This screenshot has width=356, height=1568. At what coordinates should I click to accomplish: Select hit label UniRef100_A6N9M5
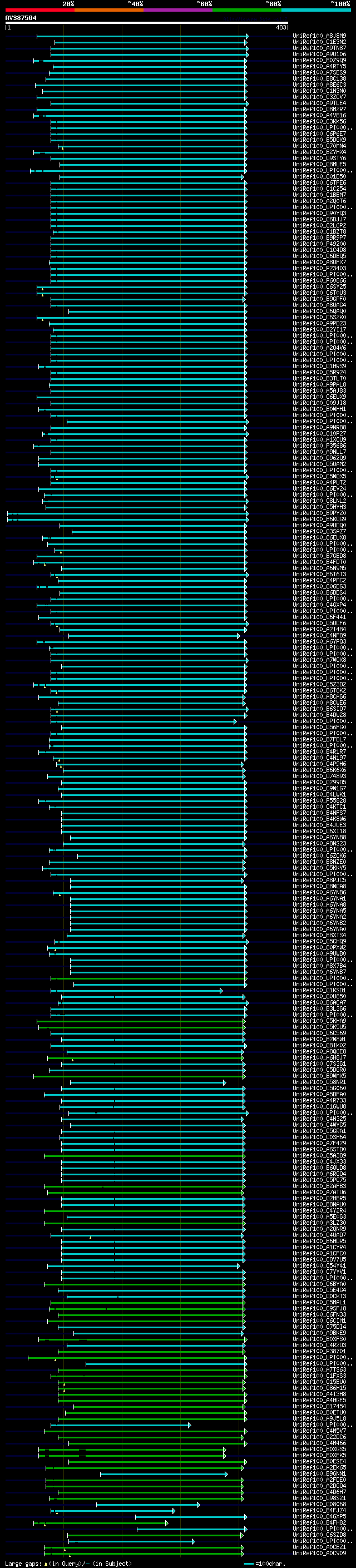click(319, 568)
